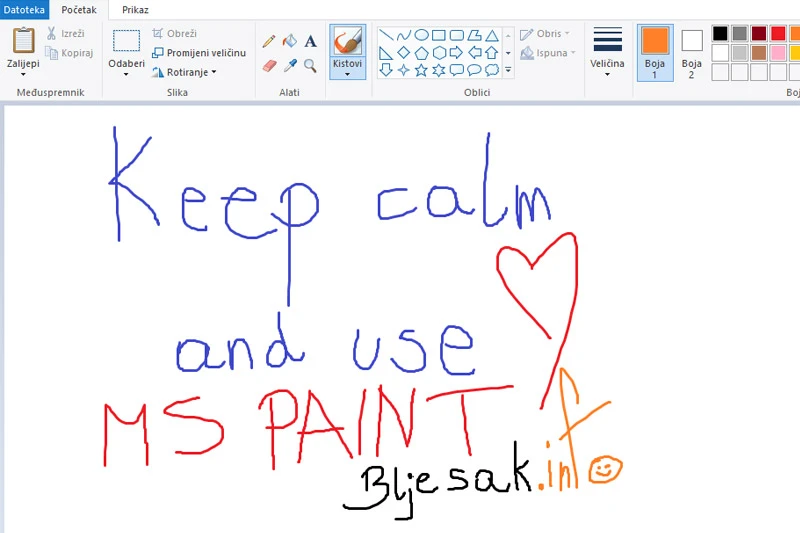Pick the Rounded rectangular callout shape
Viewport: 800px width, 533px height.
457,70
